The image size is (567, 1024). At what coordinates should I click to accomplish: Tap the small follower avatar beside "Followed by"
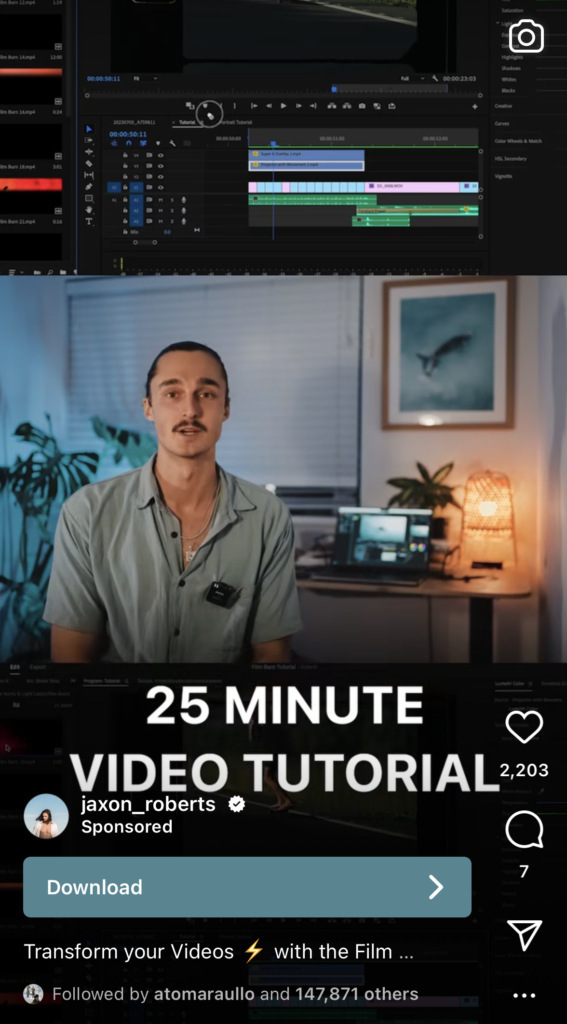[33, 995]
